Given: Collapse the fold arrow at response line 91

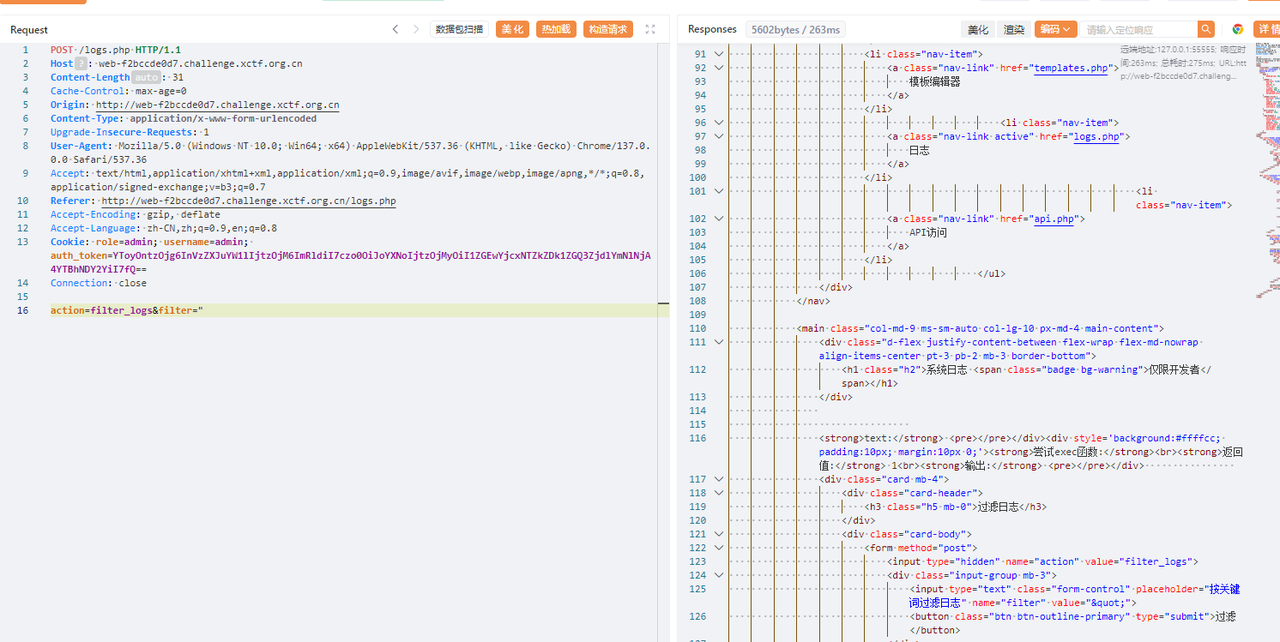Looking at the screenshot, I should pyautogui.click(x=718, y=54).
